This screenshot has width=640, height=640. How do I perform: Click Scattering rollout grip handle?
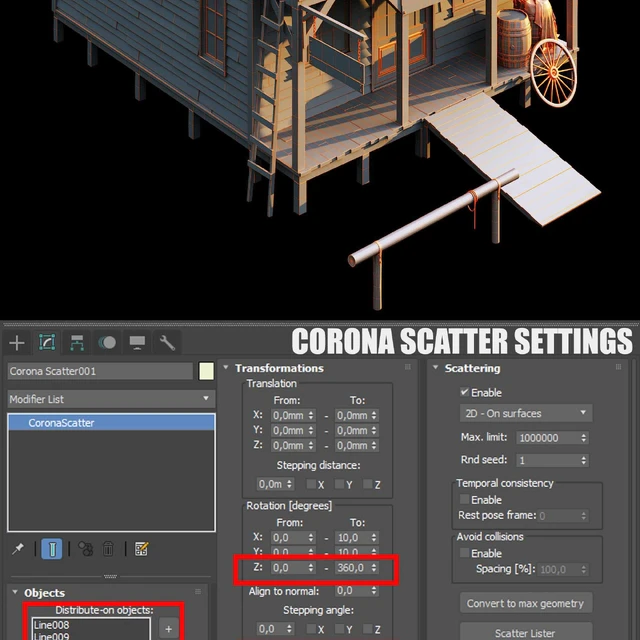coord(618,367)
